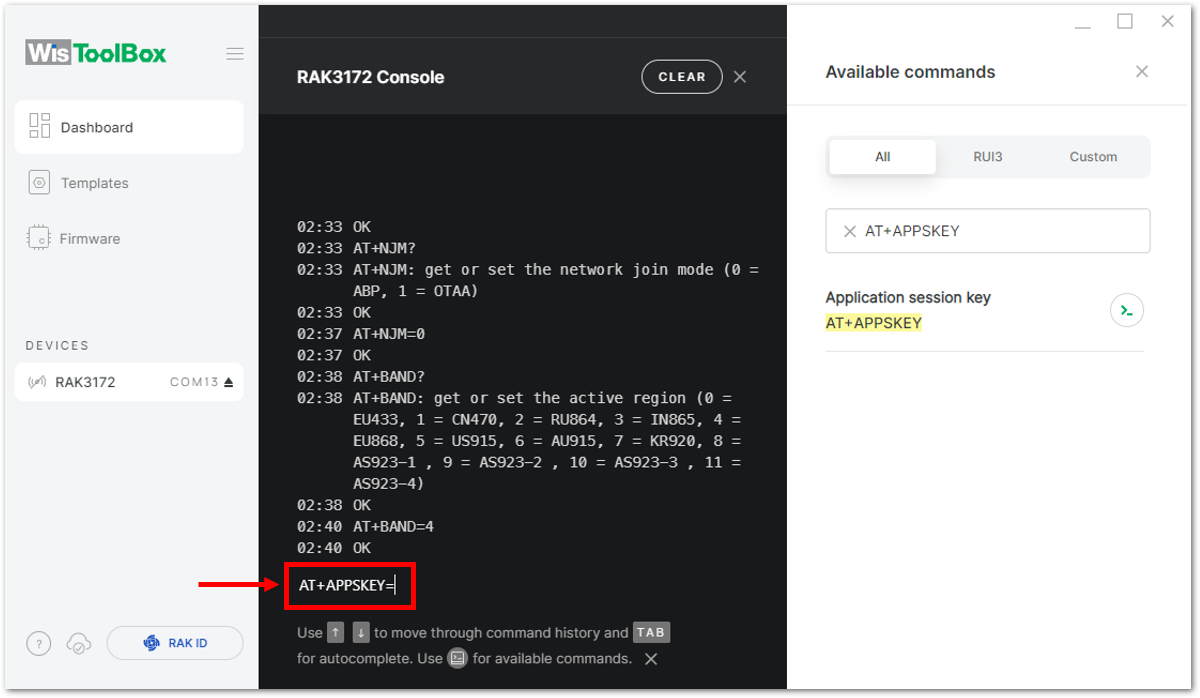Viewport: 1200px width, 698px height.
Task: Eject the RAK3172 device on COM13
Action: tap(228, 382)
